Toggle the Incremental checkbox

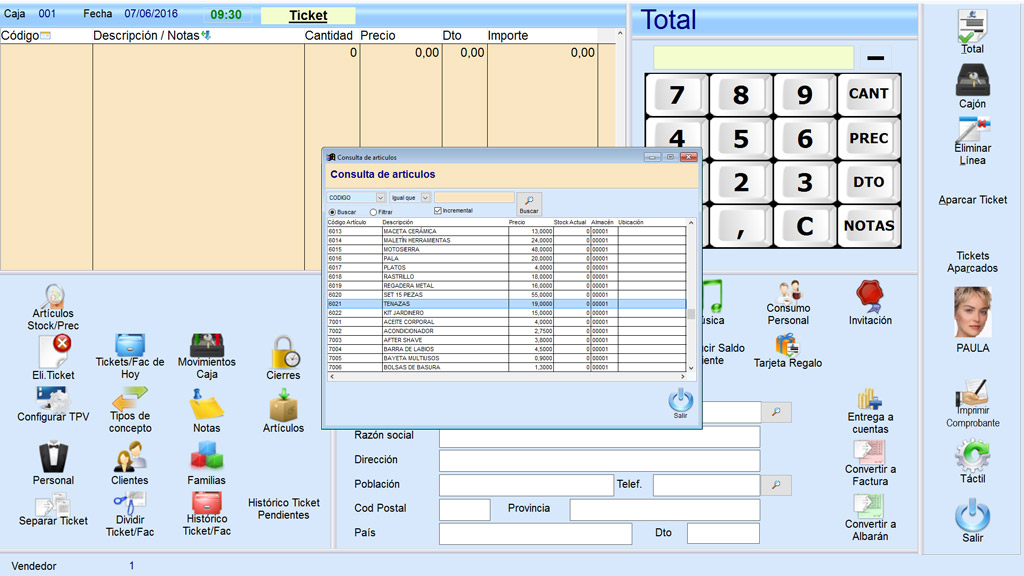(x=438, y=211)
